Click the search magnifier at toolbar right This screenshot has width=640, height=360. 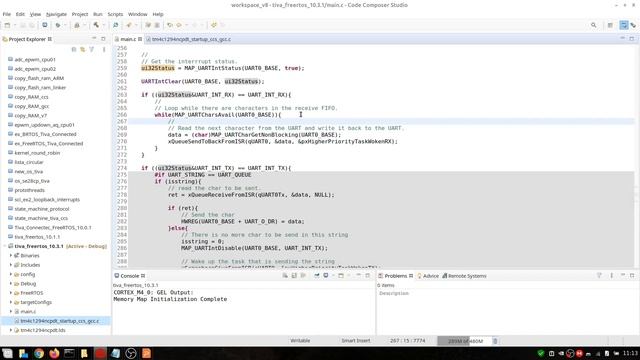(x=593, y=25)
